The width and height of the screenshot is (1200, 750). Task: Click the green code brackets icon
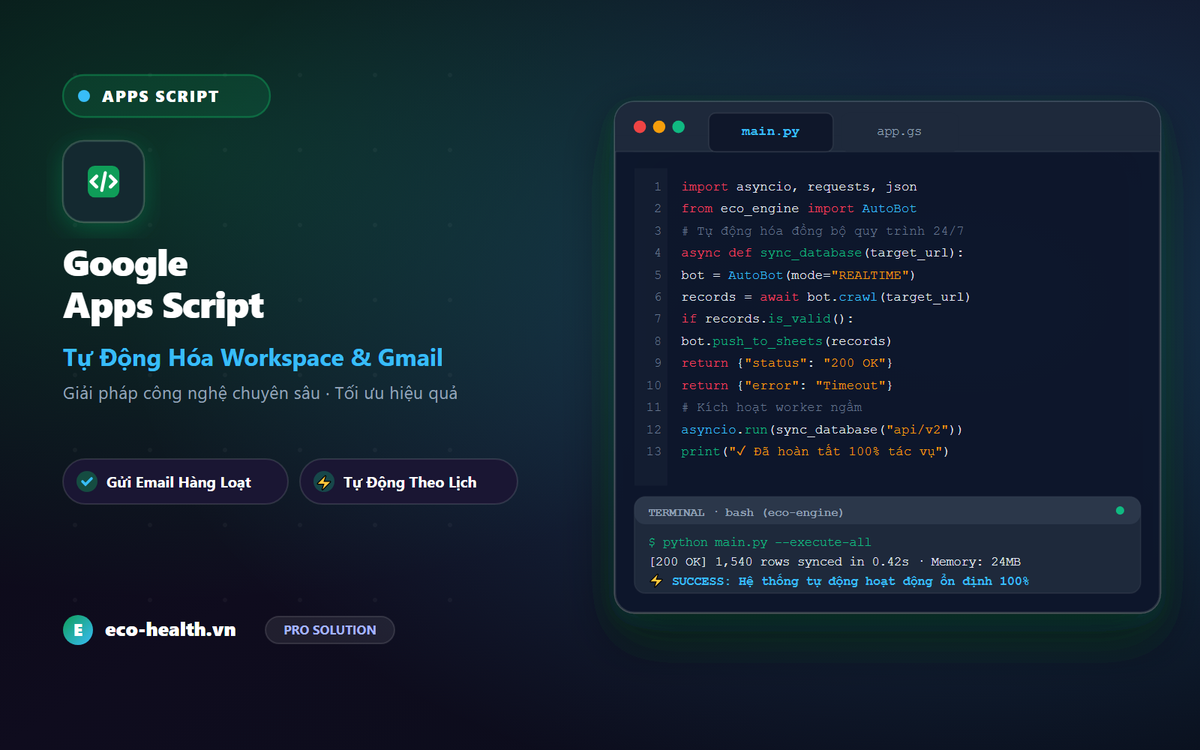103,181
